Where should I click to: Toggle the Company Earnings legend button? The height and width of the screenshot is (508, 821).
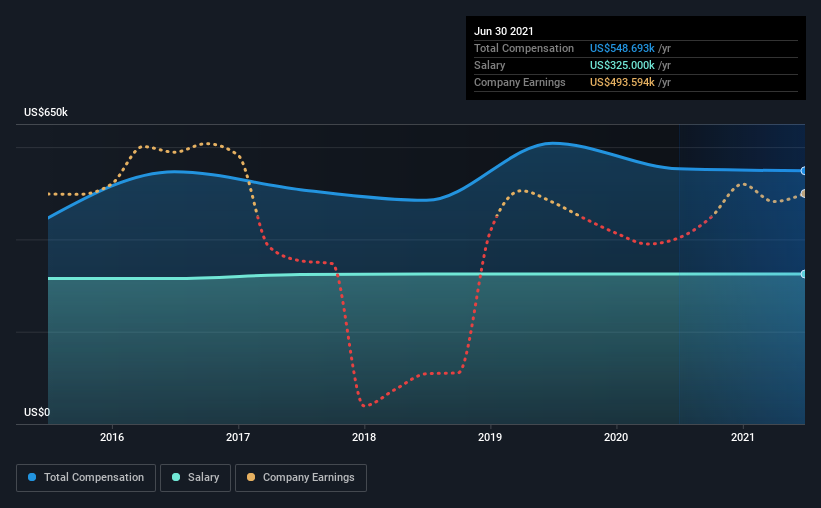301,478
